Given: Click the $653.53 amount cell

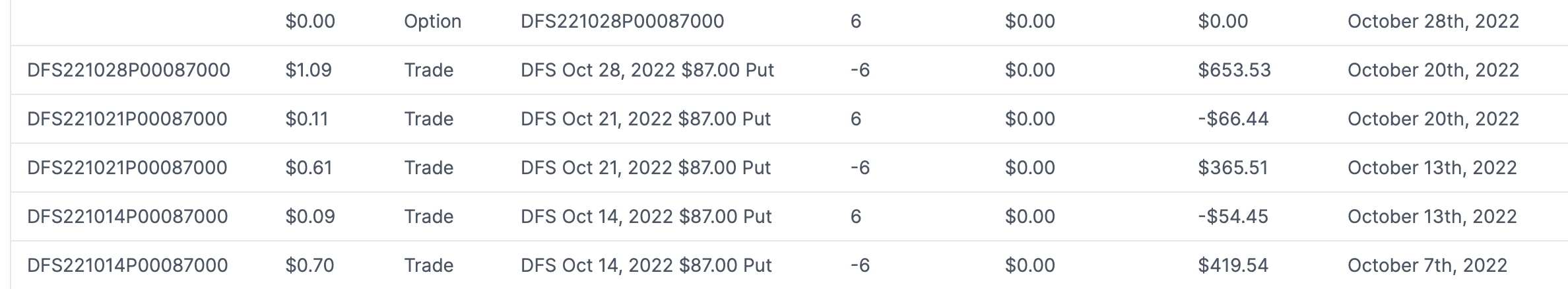Looking at the screenshot, I should [x=1234, y=70].
